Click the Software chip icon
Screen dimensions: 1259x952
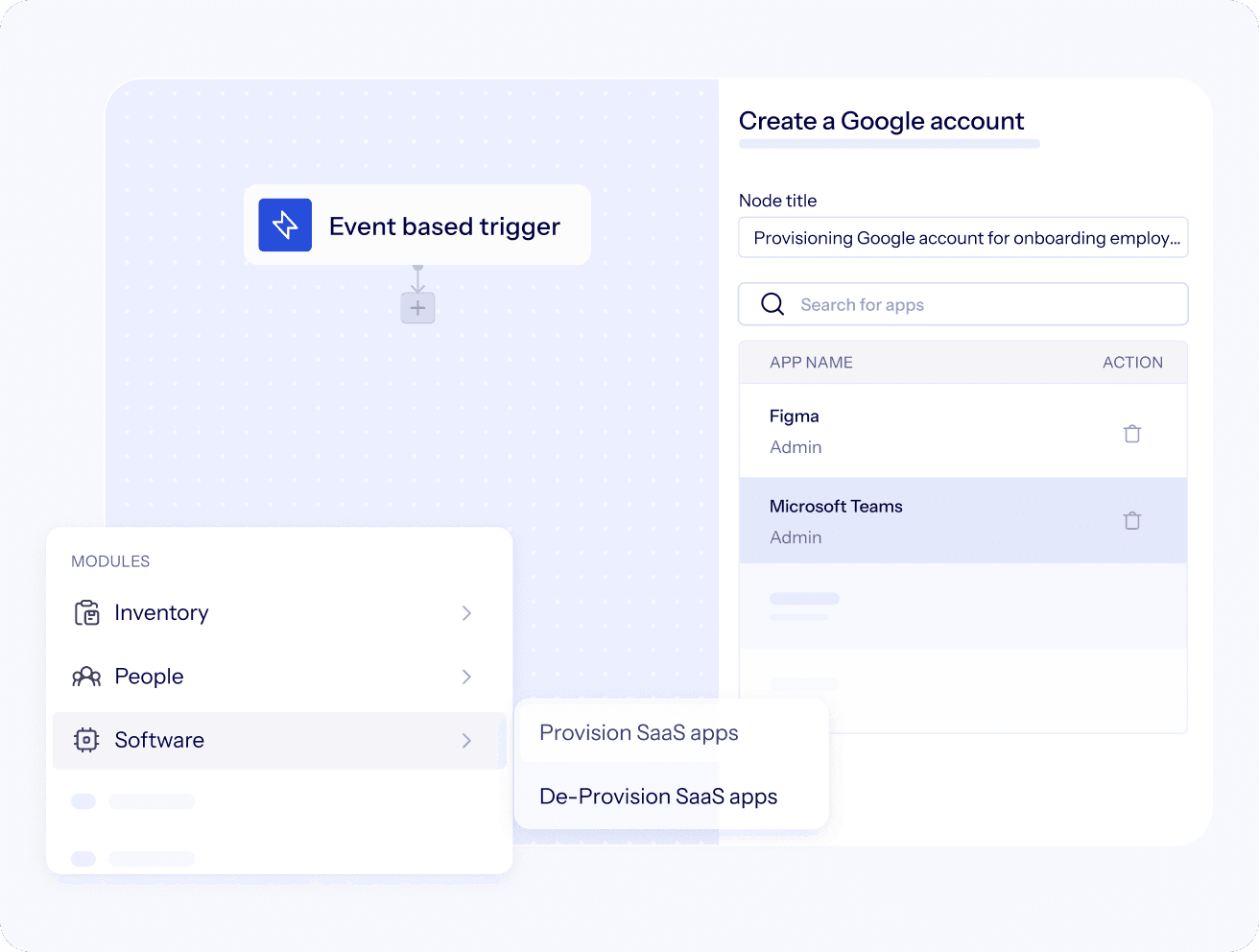click(86, 740)
